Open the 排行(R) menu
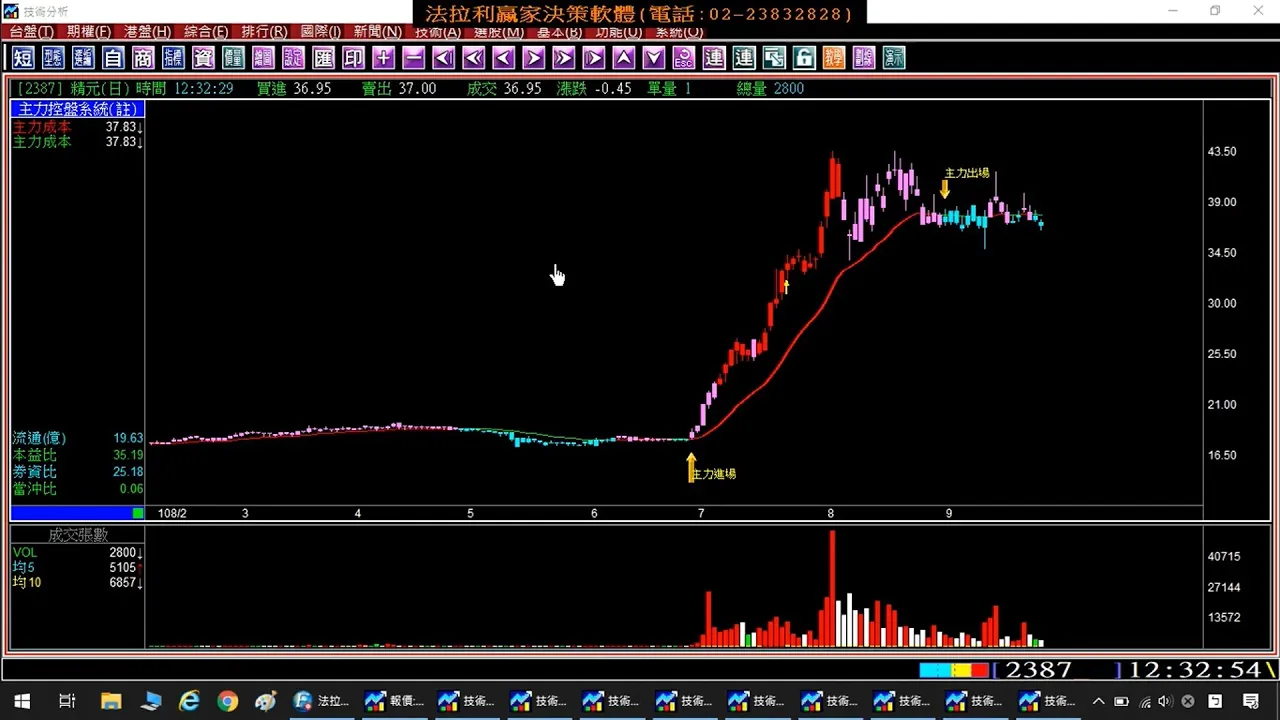The image size is (1280, 720). tap(264, 32)
